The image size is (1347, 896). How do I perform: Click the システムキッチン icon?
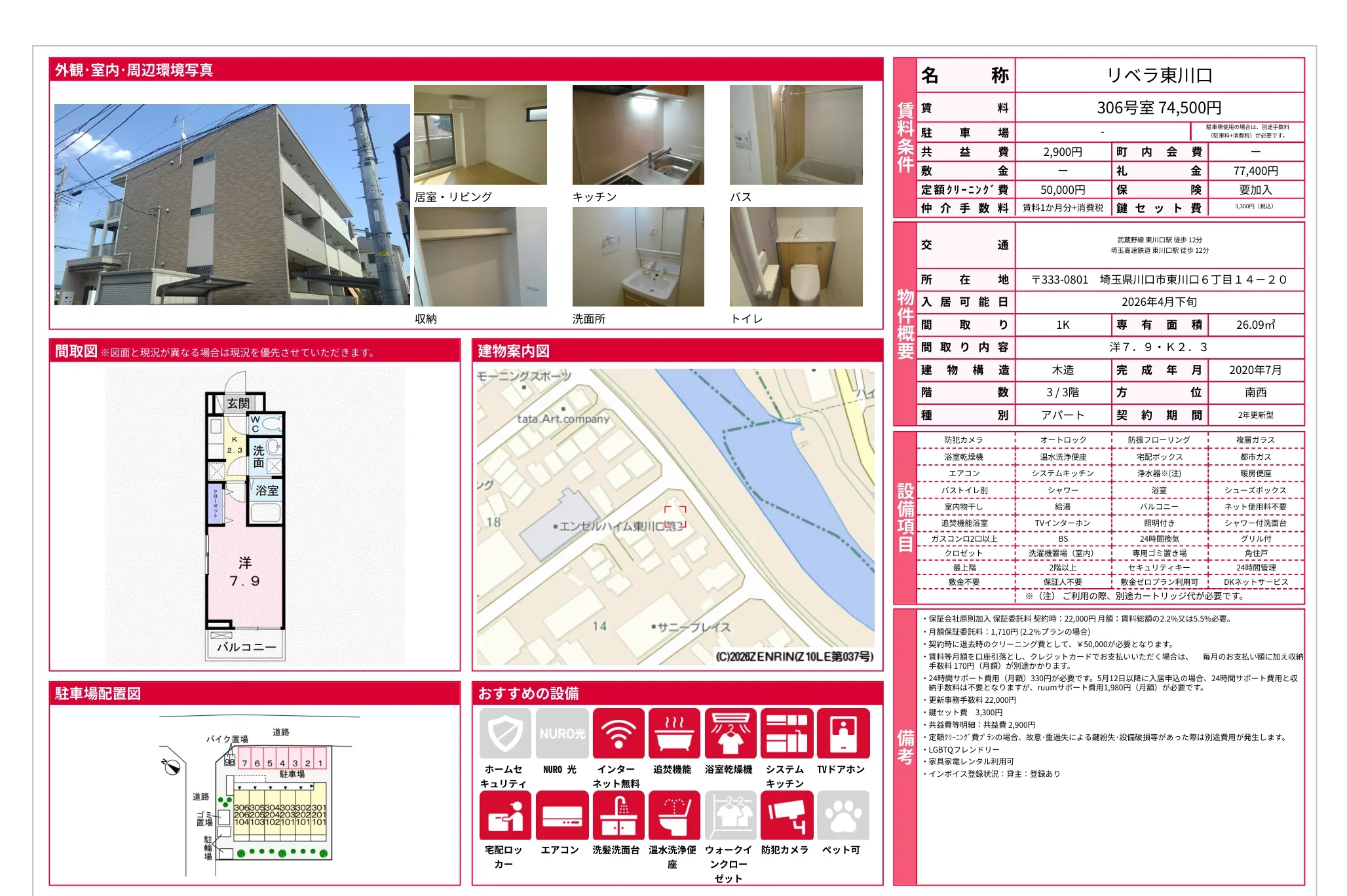click(x=786, y=733)
